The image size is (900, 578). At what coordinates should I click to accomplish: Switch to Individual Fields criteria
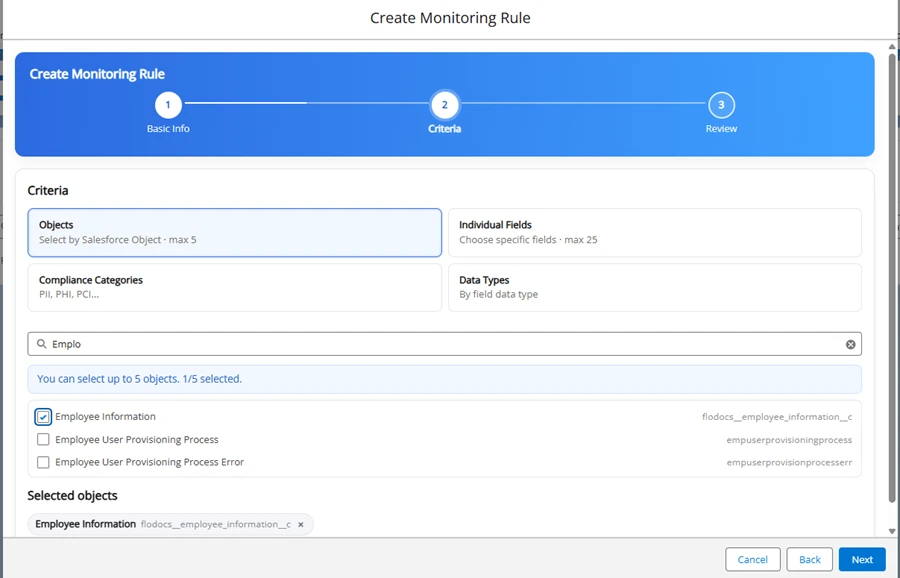click(654, 233)
